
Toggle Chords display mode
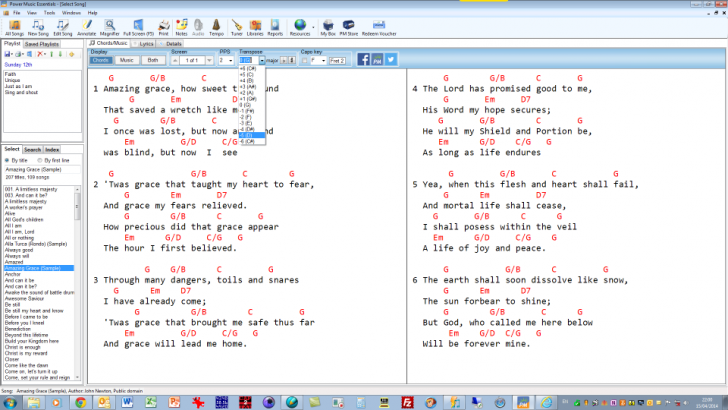[101, 60]
